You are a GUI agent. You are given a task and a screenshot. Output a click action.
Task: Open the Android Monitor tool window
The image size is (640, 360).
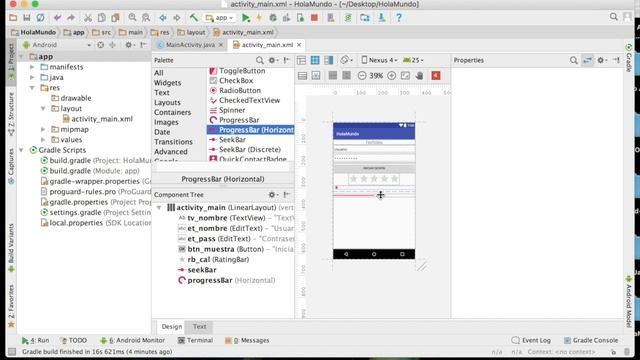[x=133, y=340]
